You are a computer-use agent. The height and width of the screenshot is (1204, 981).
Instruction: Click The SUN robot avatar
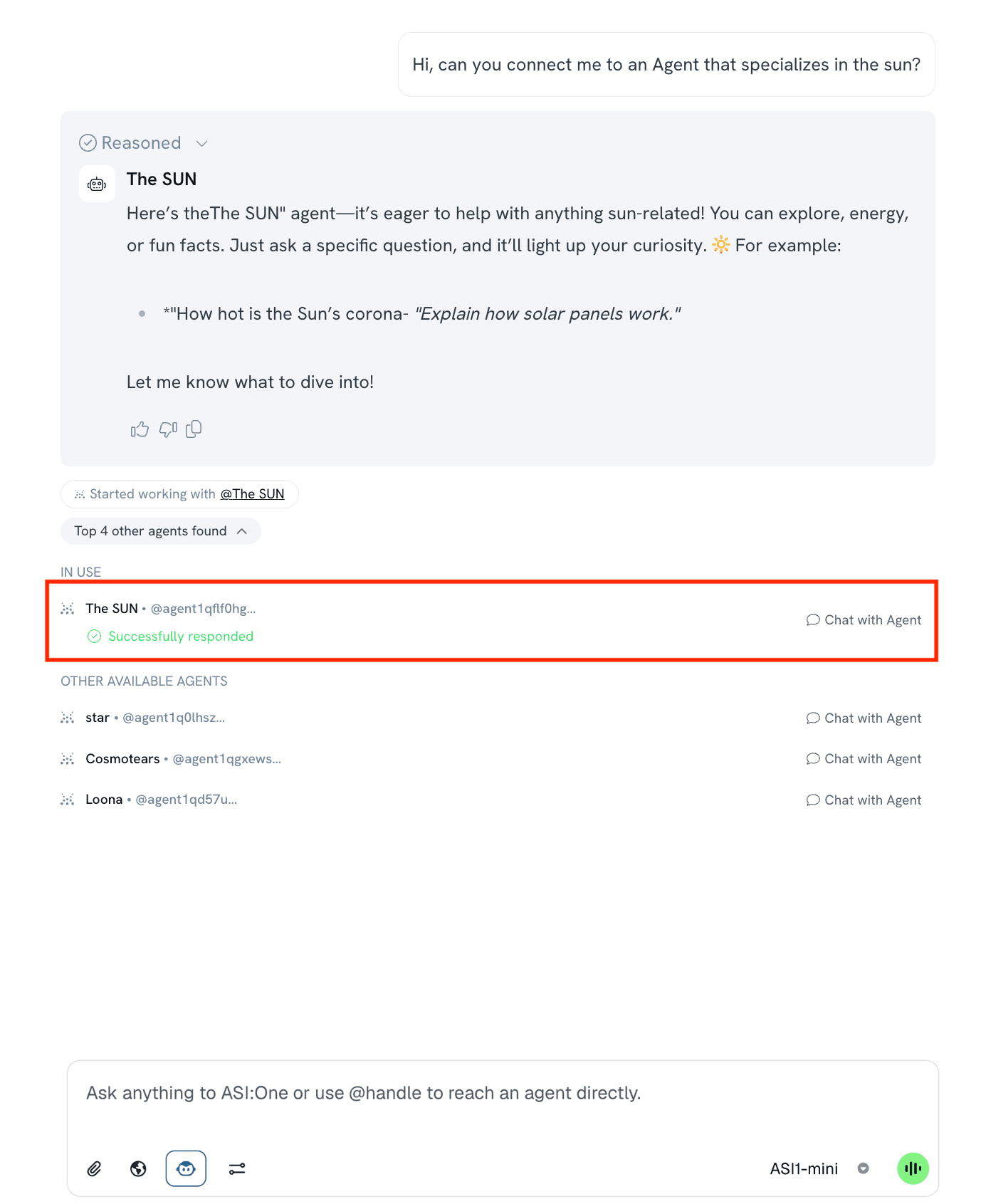pyautogui.click(x=97, y=184)
